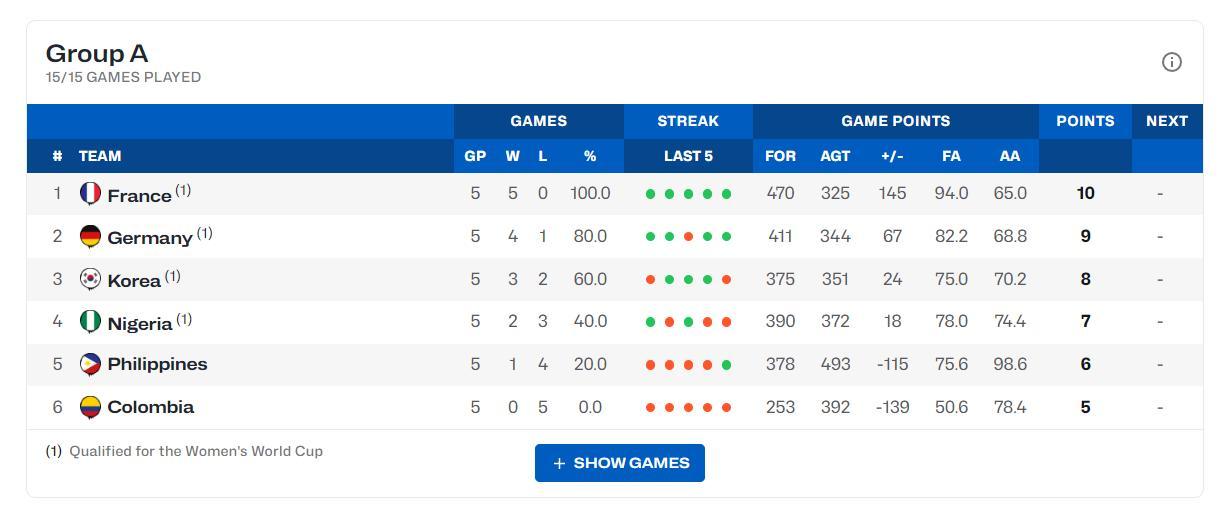Select the Philippines team name

pos(157,364)
